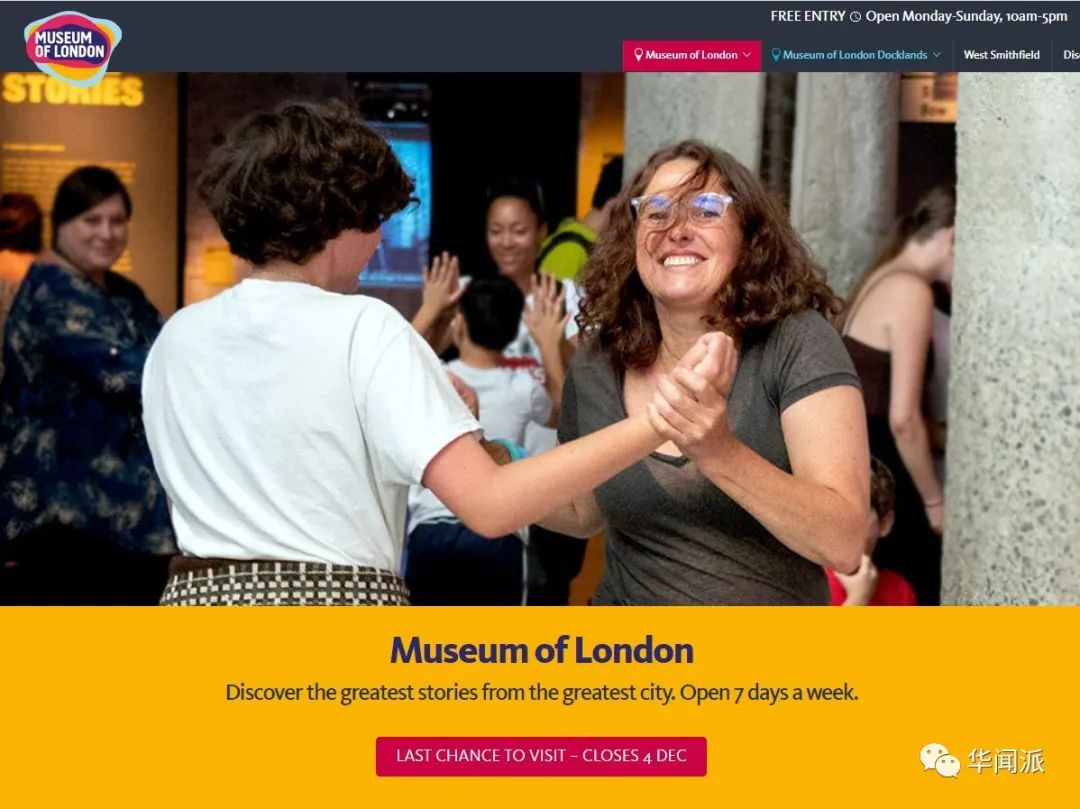Click the 'Open Monday-Sunday, 10am-5pm' text

pos(966,16)
